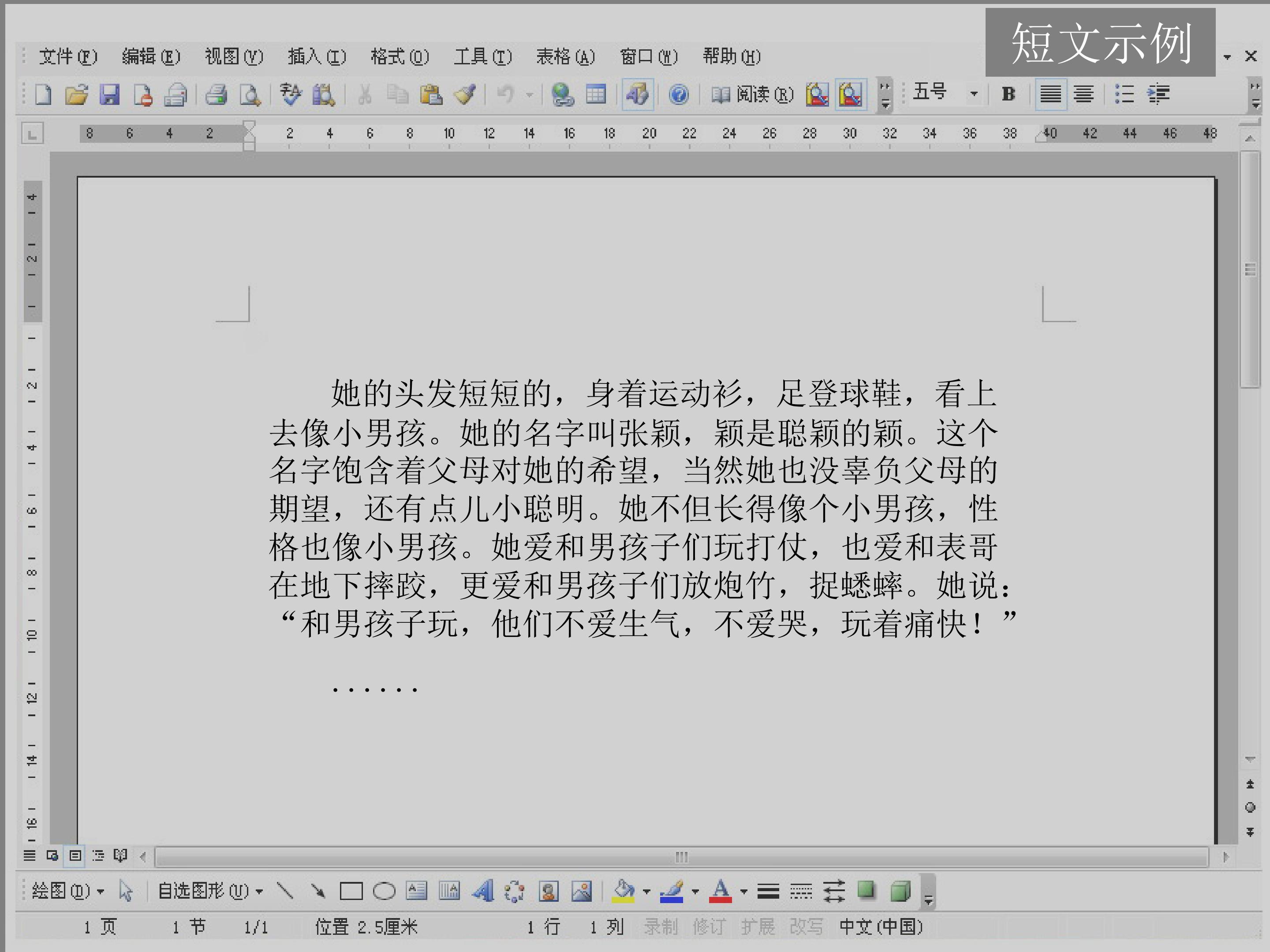
Task: Open line color dropdown arrow
Action: [695, 891]
